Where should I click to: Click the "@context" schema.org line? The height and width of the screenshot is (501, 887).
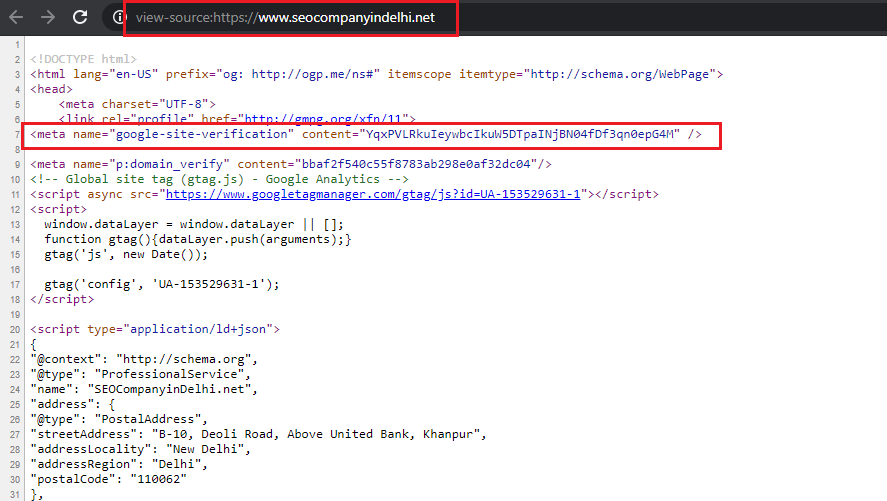[x=144, y=359]
